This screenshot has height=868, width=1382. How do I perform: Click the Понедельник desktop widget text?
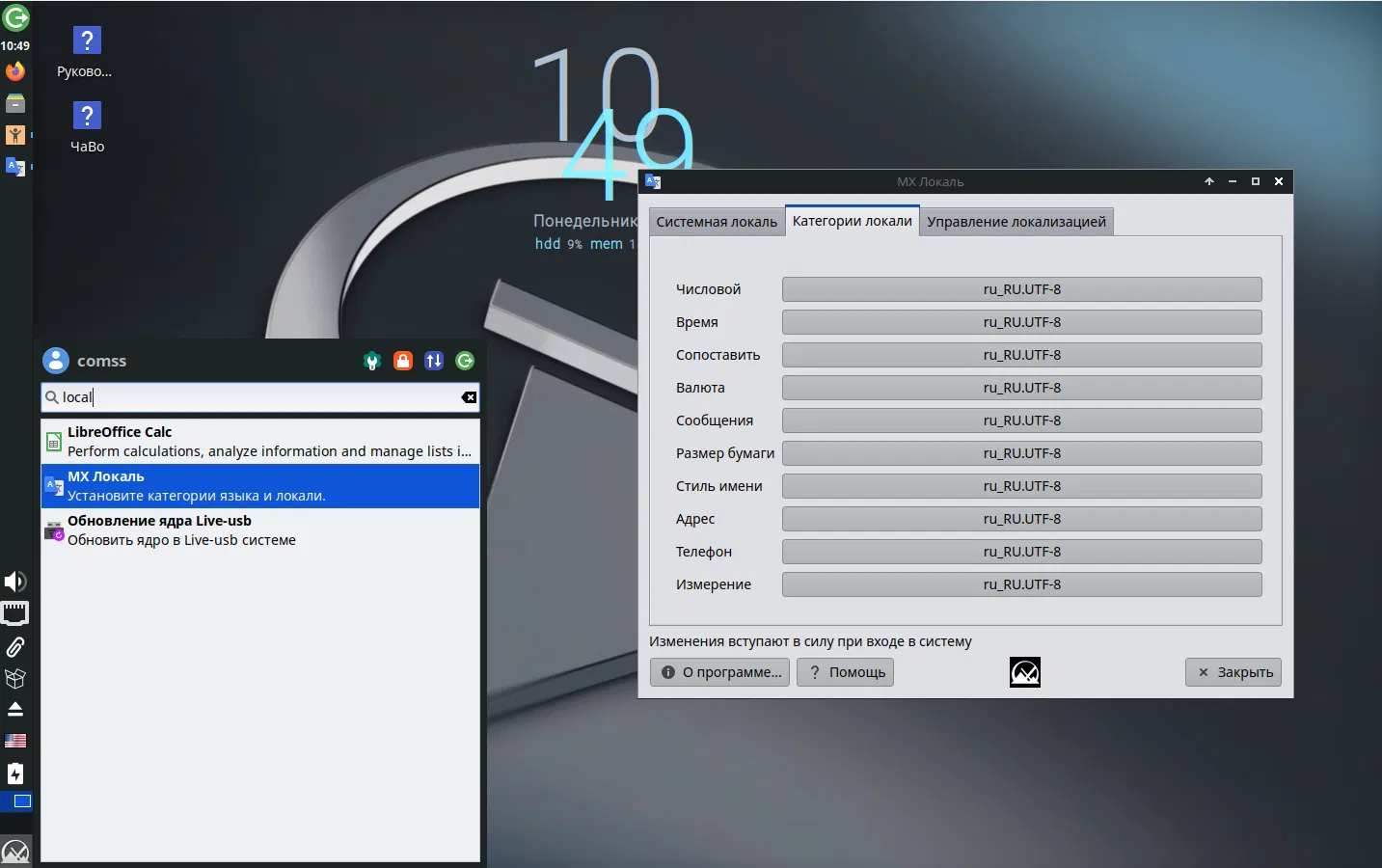click(585, 221)
